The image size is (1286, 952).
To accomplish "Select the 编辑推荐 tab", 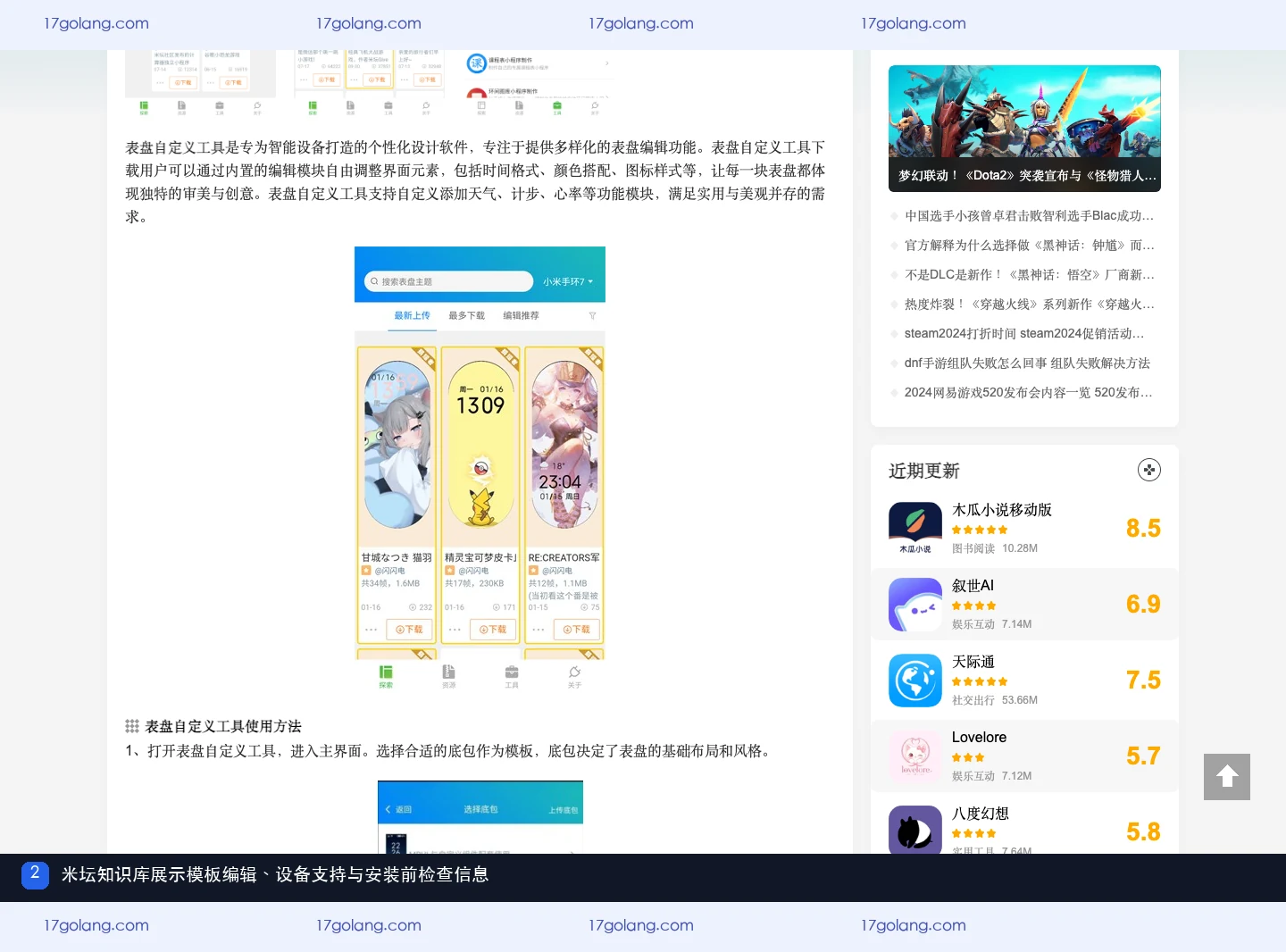I will 521,316.
